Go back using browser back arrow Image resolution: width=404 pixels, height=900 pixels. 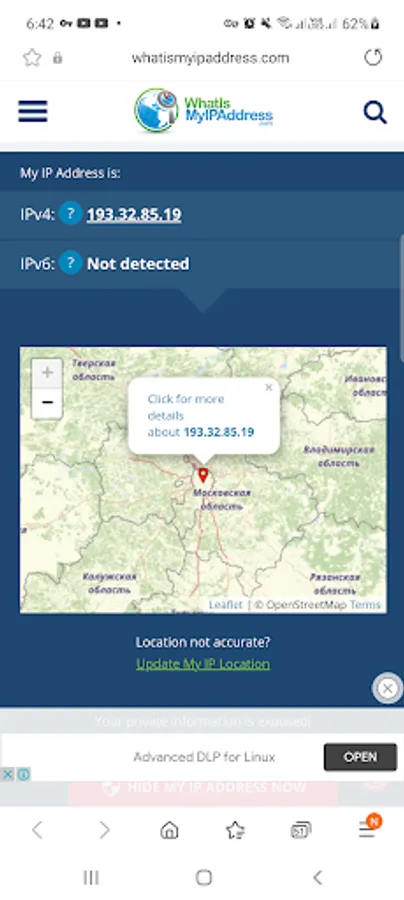(37, 830)
